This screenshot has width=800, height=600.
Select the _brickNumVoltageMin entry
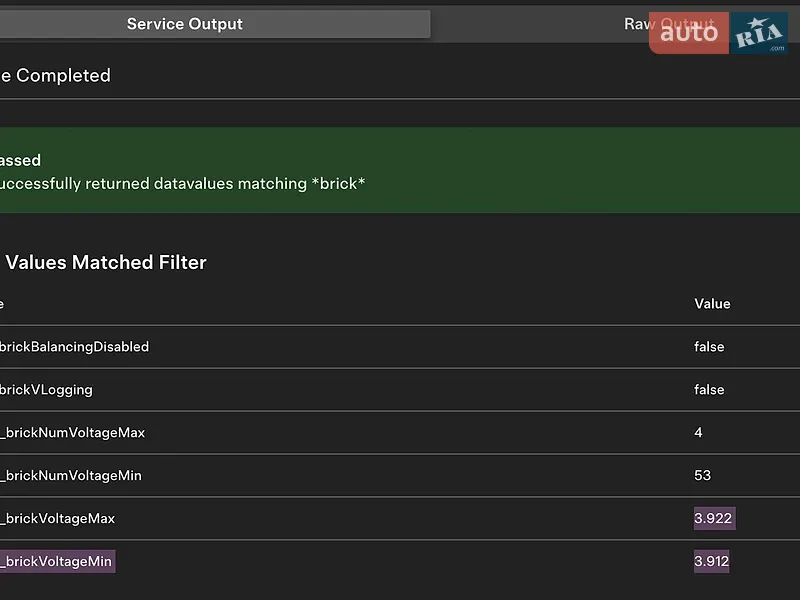(71, 476)
